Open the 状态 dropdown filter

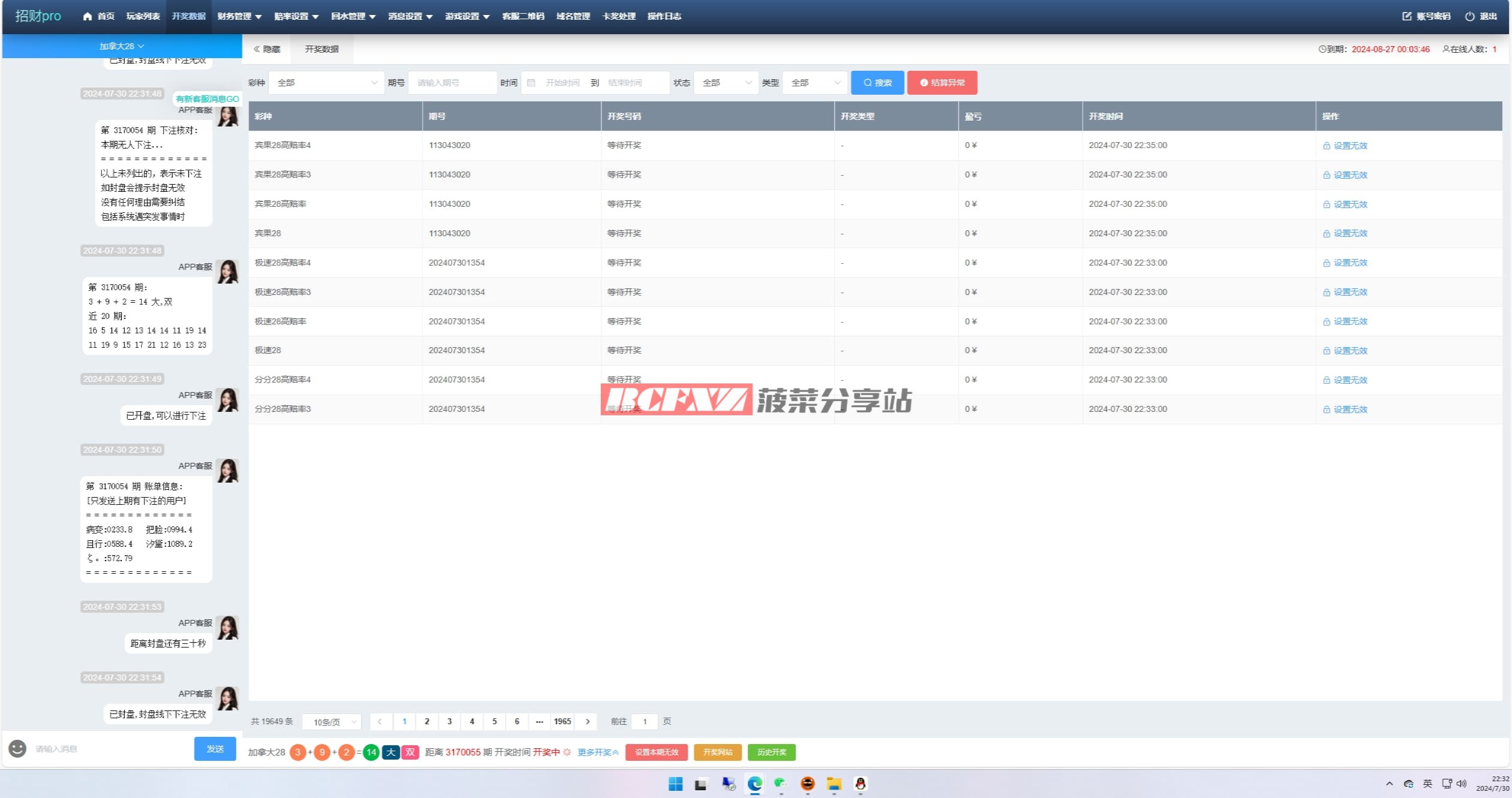[x=726, y=83]
